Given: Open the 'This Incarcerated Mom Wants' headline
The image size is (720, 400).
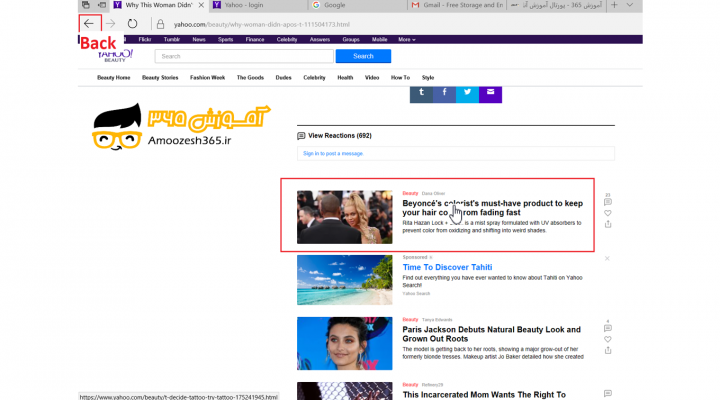Looking at the screenshot, I should click(x=484, y=395).
